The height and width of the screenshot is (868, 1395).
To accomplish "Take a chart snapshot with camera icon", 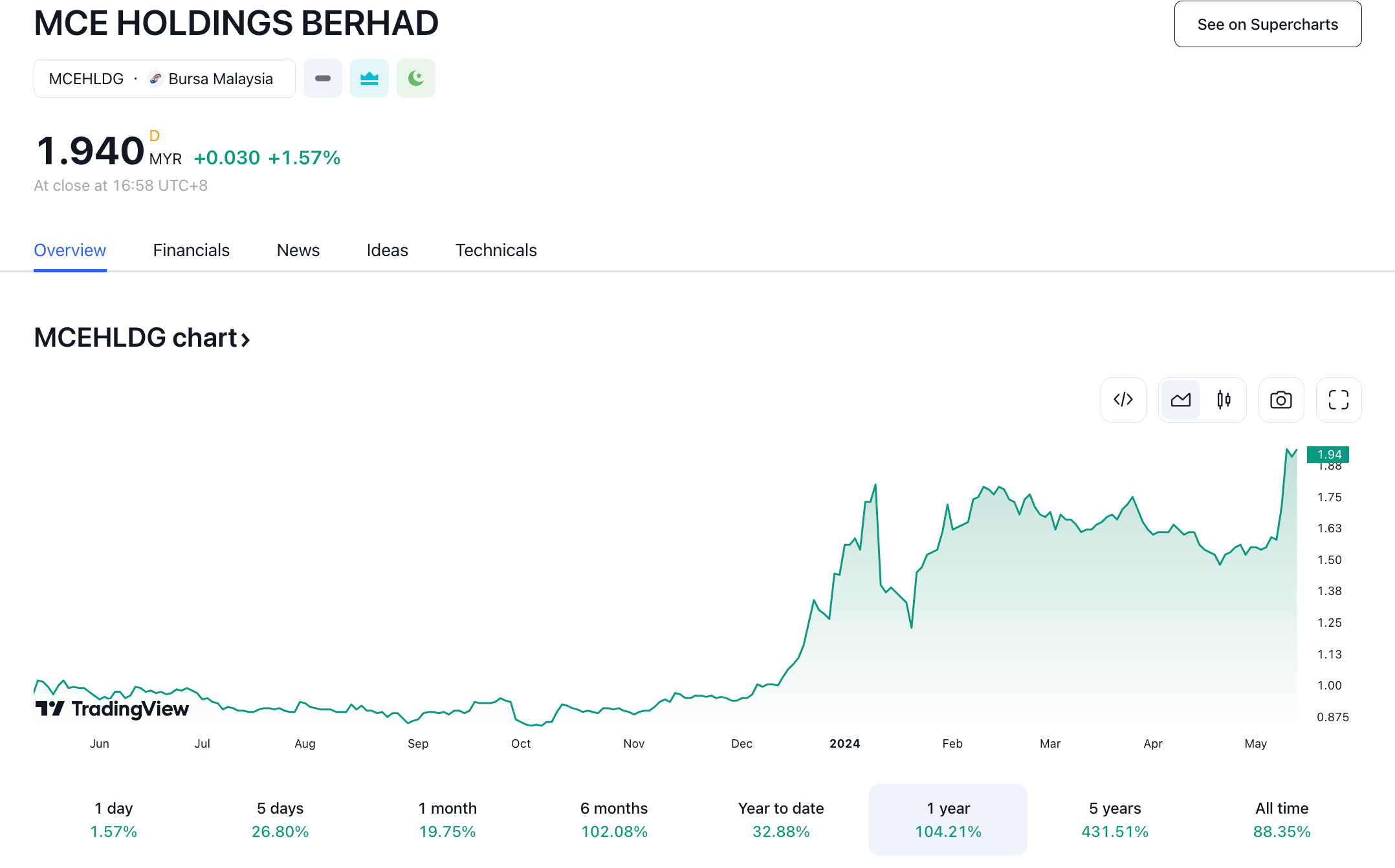I will click(x=1280, y=400).
